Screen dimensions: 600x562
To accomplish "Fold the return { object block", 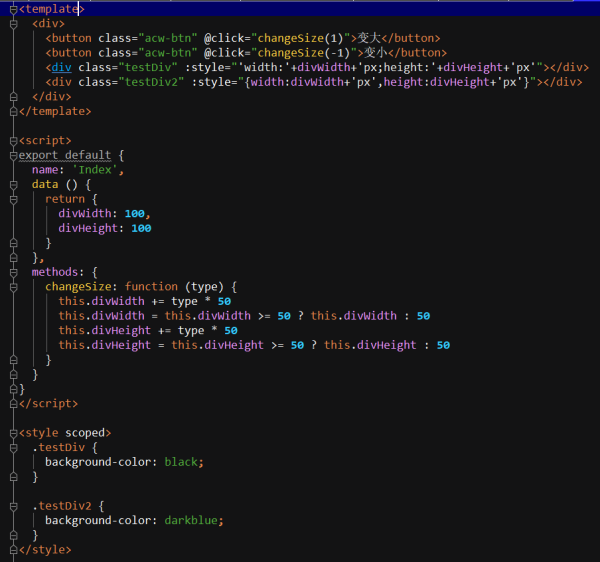I will coord(13,199).
